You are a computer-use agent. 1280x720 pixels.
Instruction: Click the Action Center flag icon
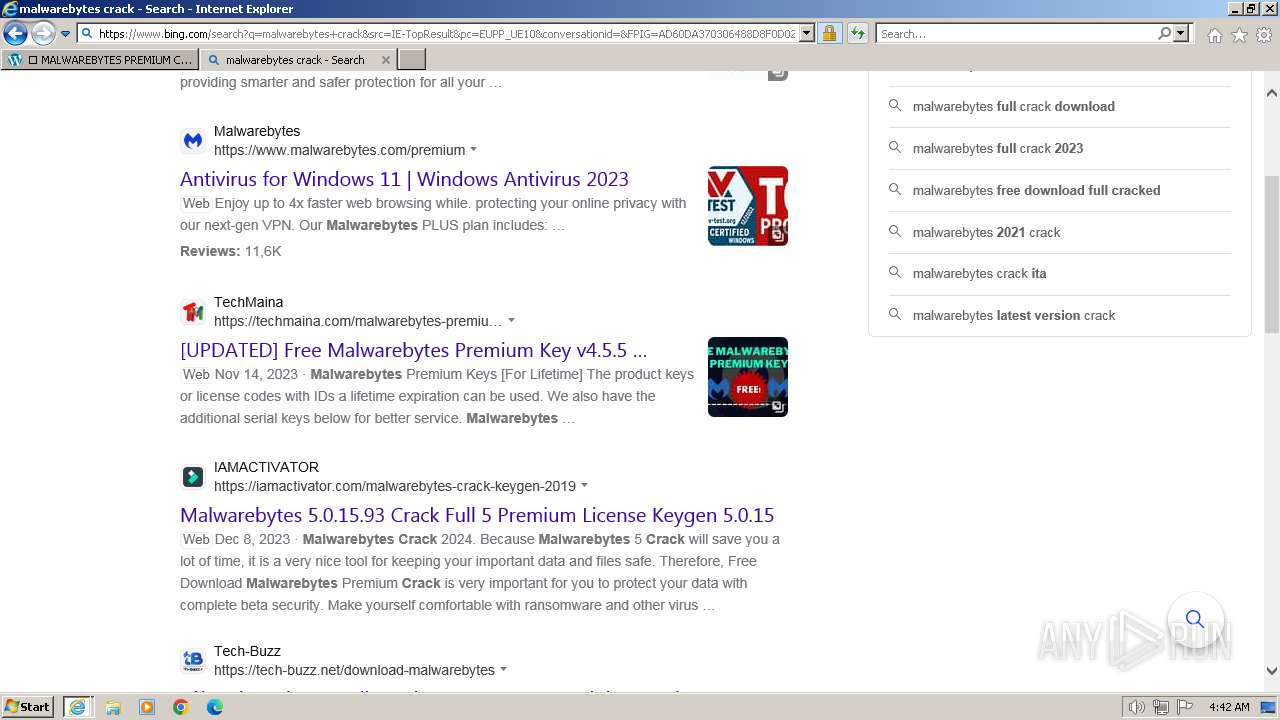click(x=1185, y=707)
